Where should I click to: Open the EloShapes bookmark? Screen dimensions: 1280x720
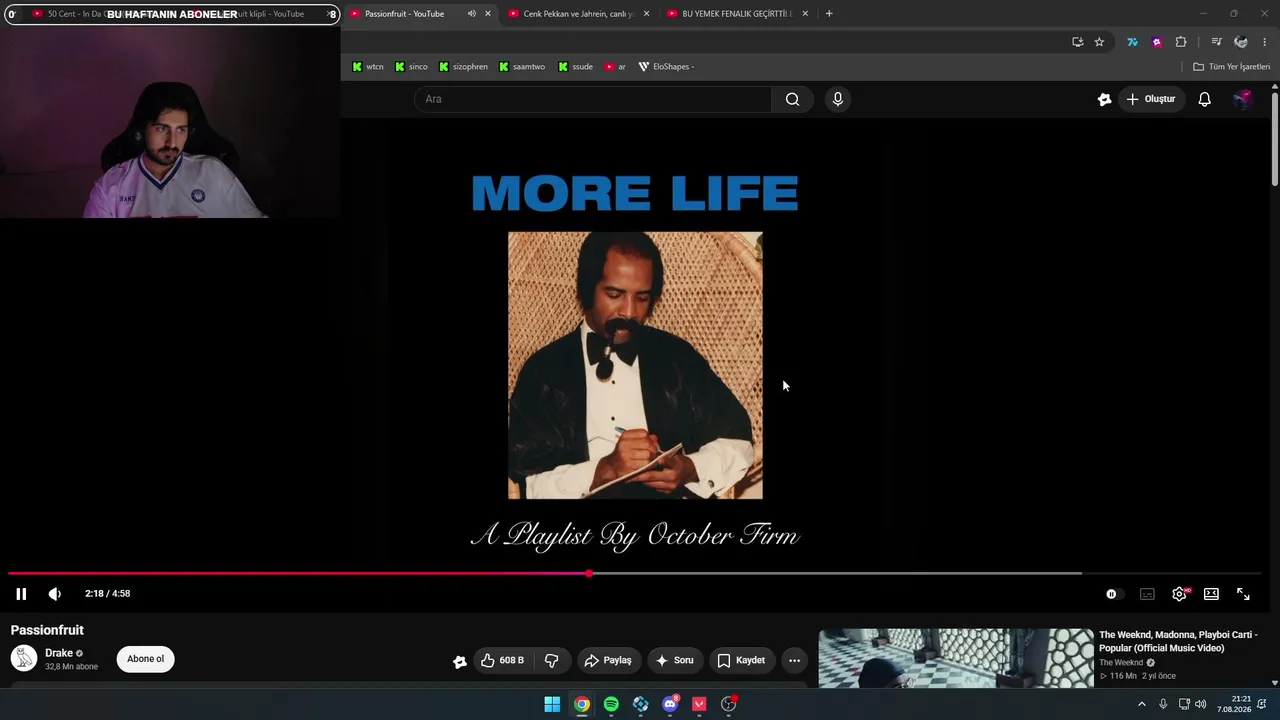pyautogui.click(x=666, y=67)
